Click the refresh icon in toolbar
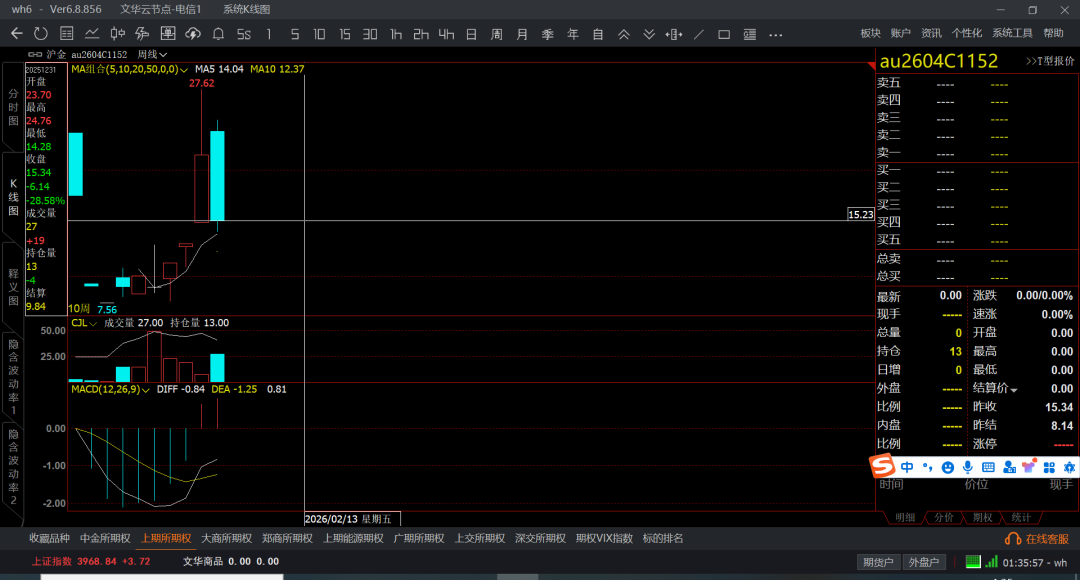 click(x=41, y=34)
